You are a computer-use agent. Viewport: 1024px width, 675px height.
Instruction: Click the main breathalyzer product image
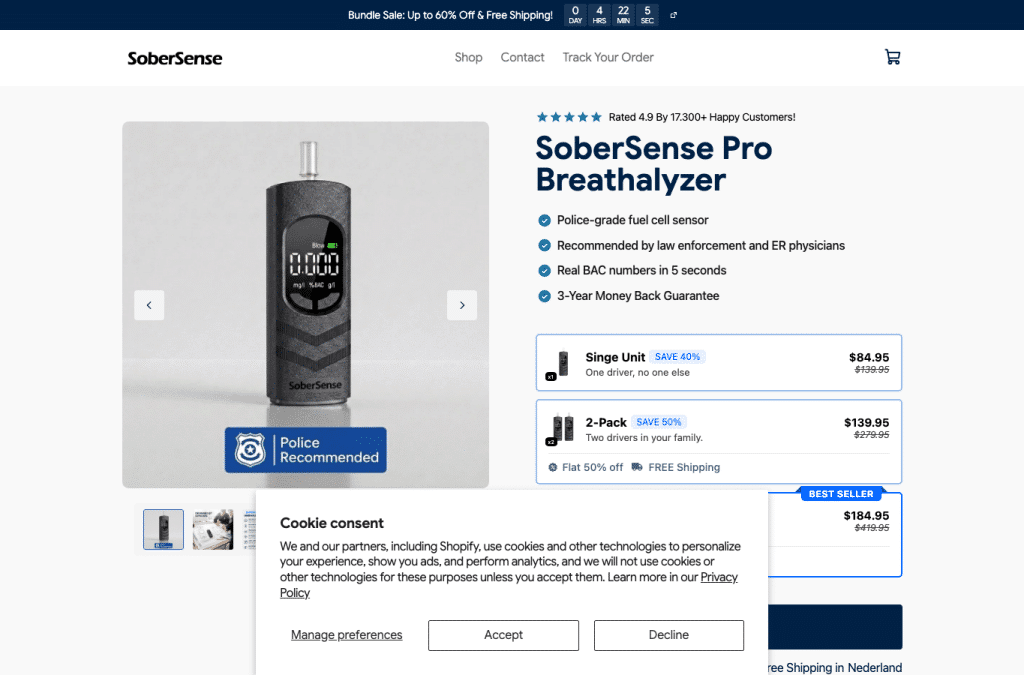point(306,304)
